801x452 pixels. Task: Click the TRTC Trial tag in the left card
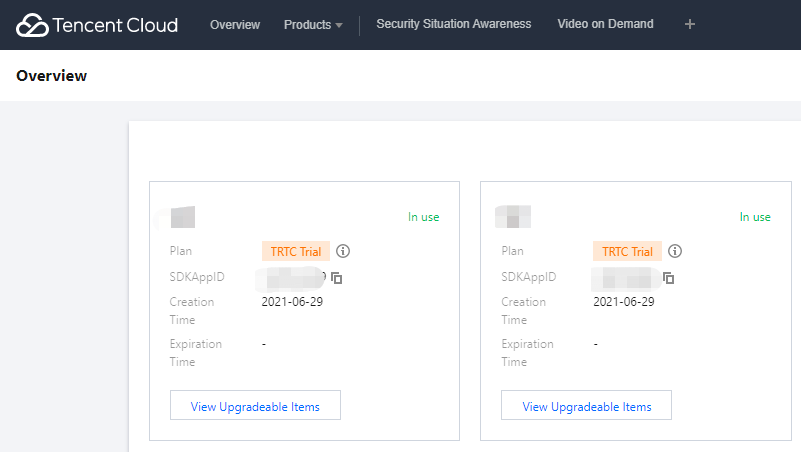[296, 251]
